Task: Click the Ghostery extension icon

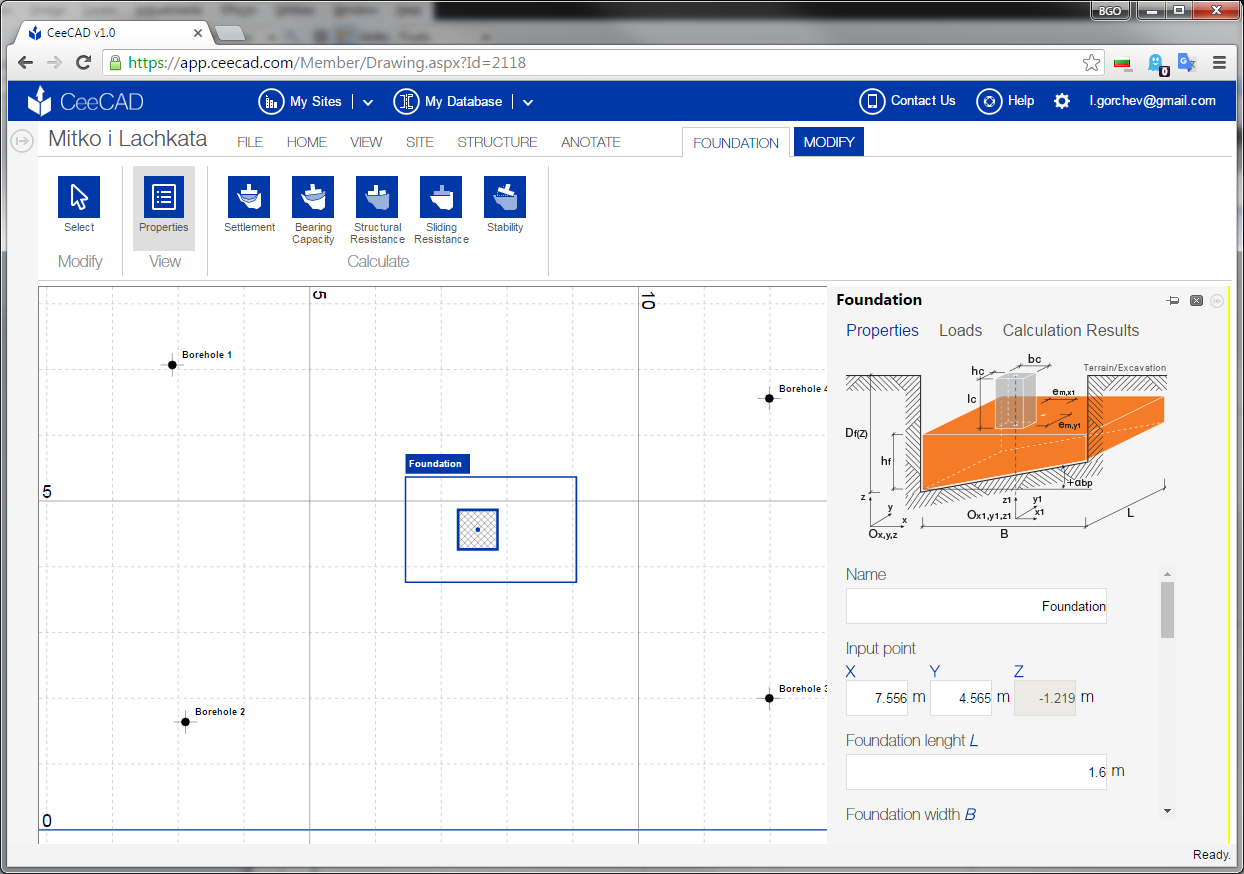Action: tap(1157, 63)
